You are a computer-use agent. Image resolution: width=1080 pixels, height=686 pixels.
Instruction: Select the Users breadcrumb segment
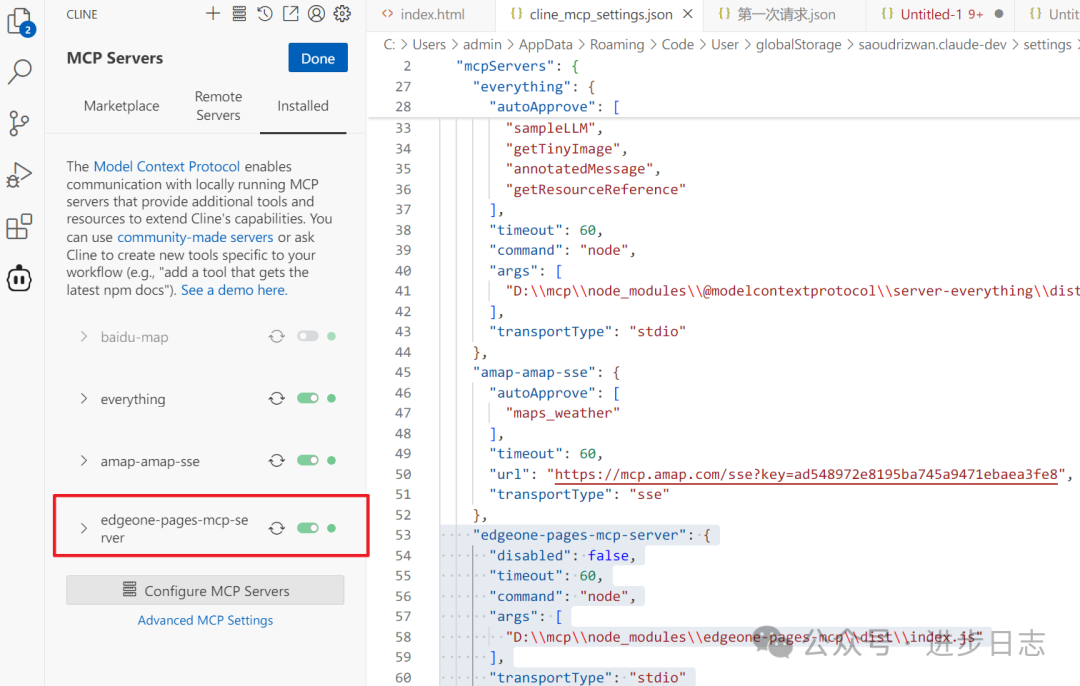(x=428, y=45)
